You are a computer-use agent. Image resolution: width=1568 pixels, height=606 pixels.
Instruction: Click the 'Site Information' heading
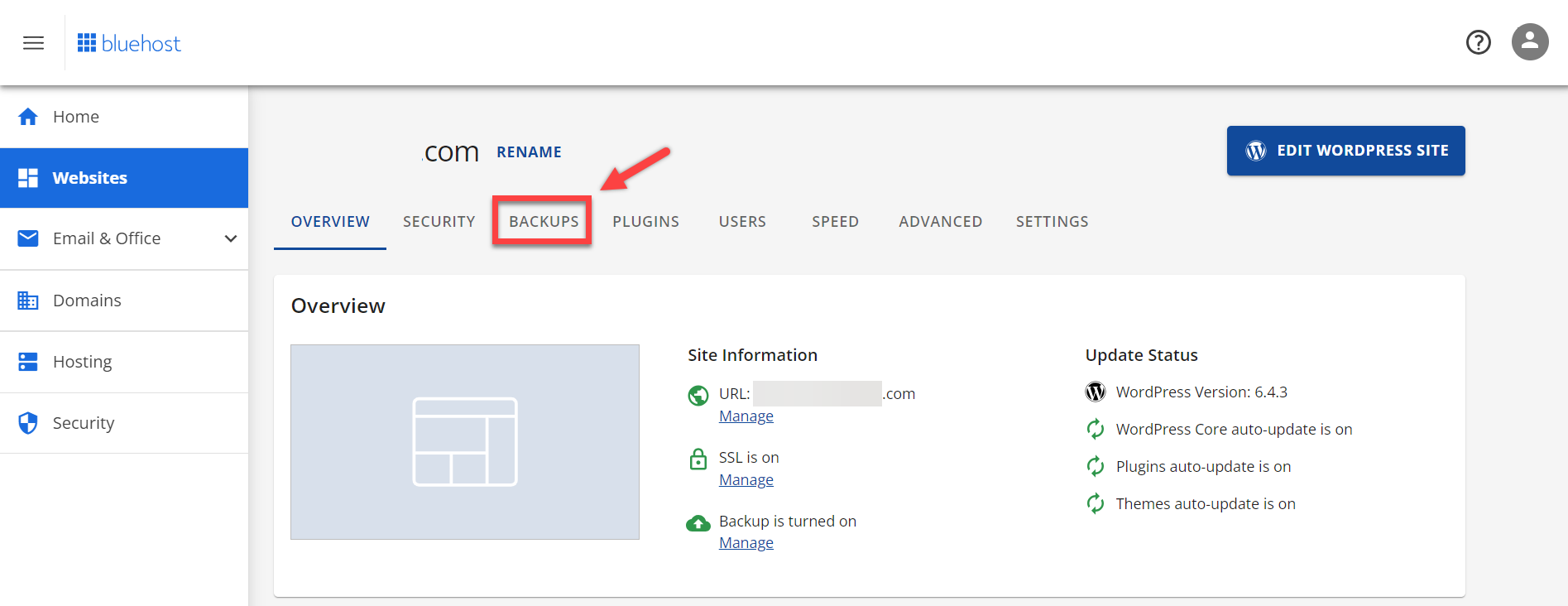[752, 355]
